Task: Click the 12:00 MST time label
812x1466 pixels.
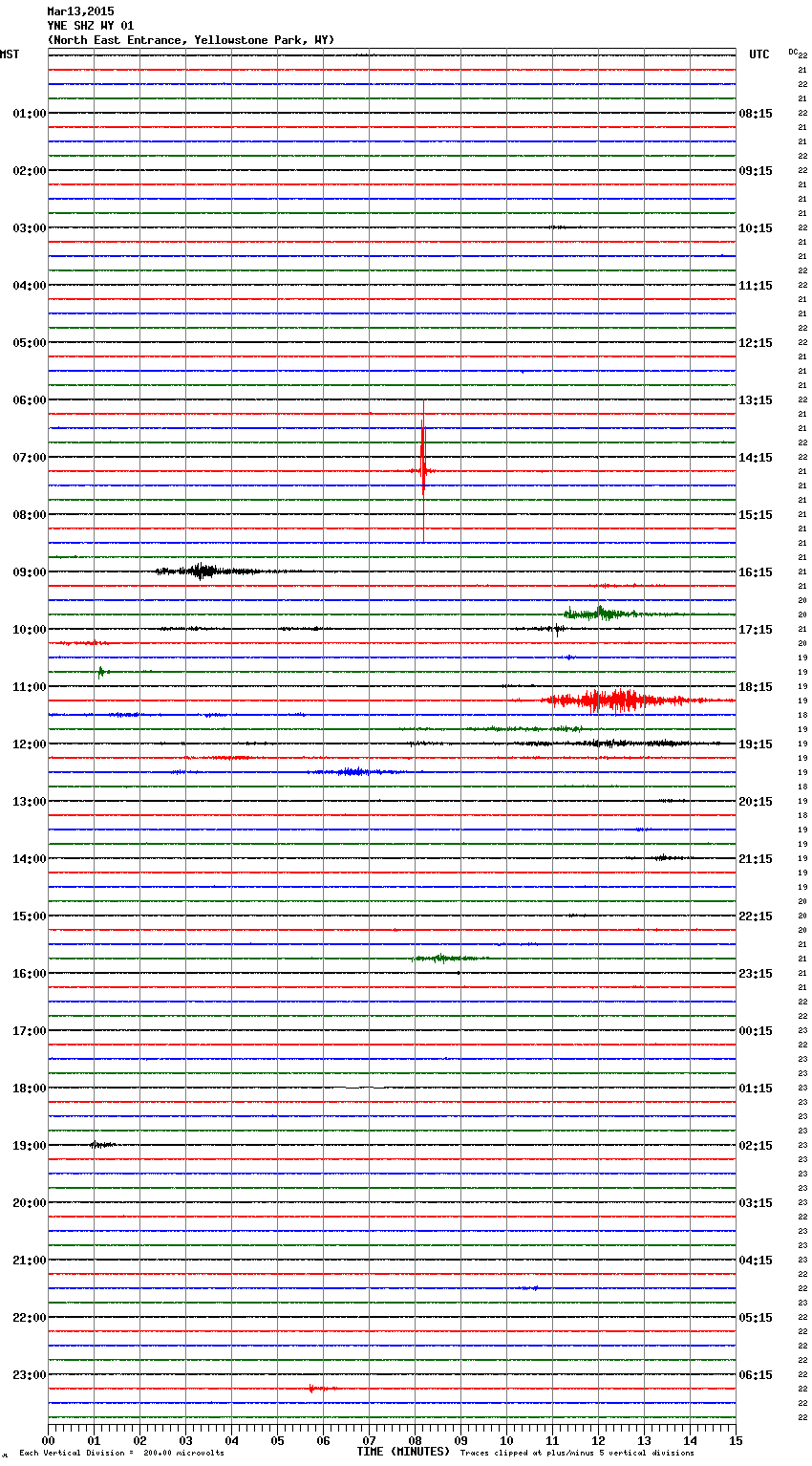Action: [29, 744]
